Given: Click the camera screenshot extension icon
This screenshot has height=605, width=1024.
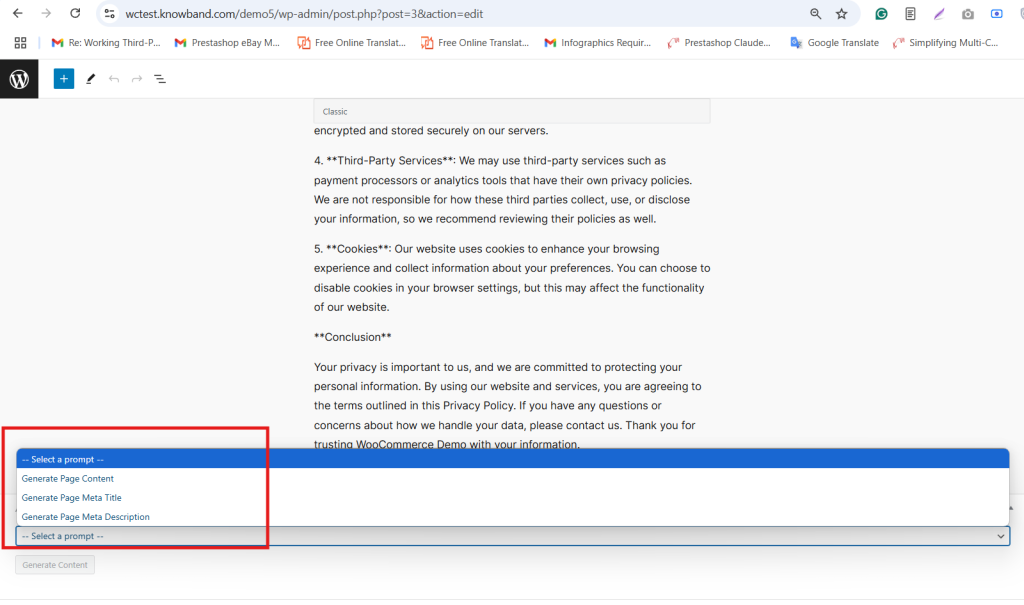Looking at the screenshot, I should [967, 14].
